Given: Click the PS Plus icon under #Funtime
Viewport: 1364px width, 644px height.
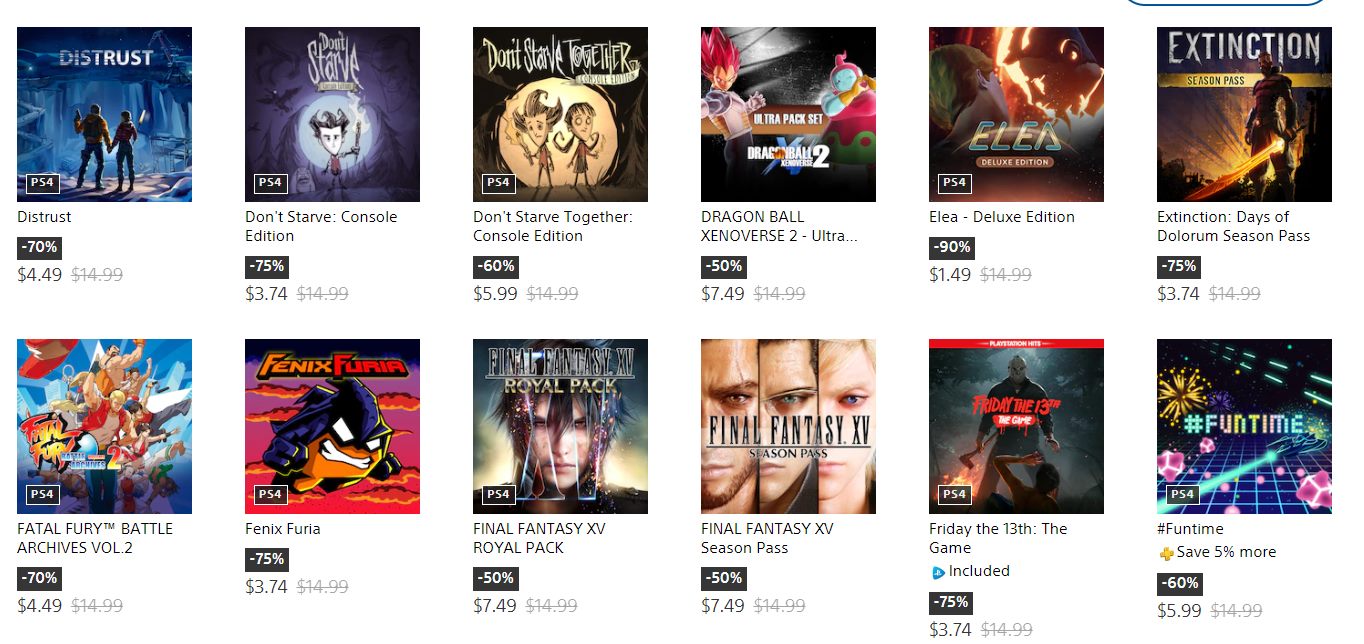Looking at the screenshot, I should point(1166,553).
